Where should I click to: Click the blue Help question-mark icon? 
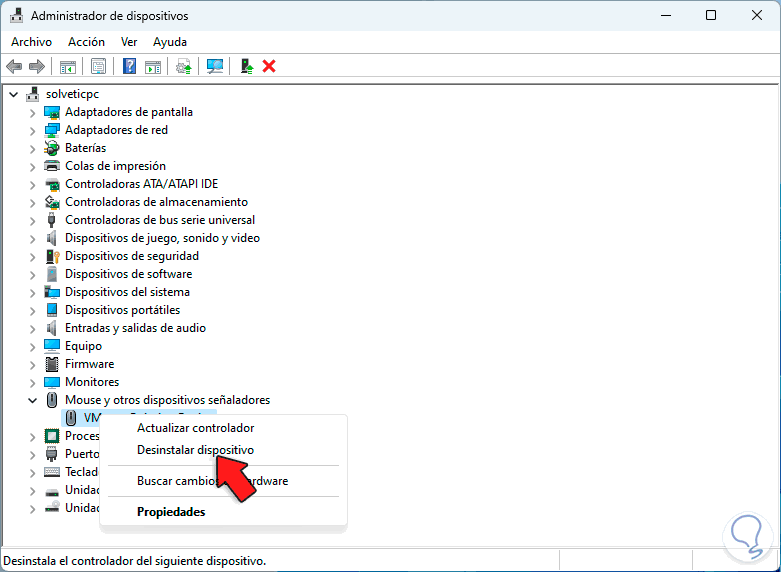[x=129, y=66]
